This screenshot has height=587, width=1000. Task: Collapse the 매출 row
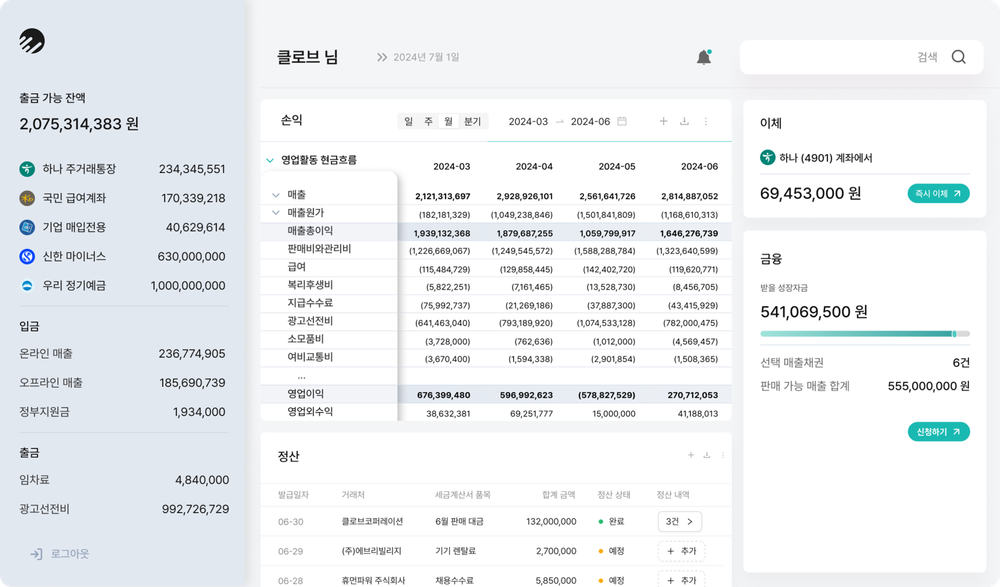coord(276,195)
